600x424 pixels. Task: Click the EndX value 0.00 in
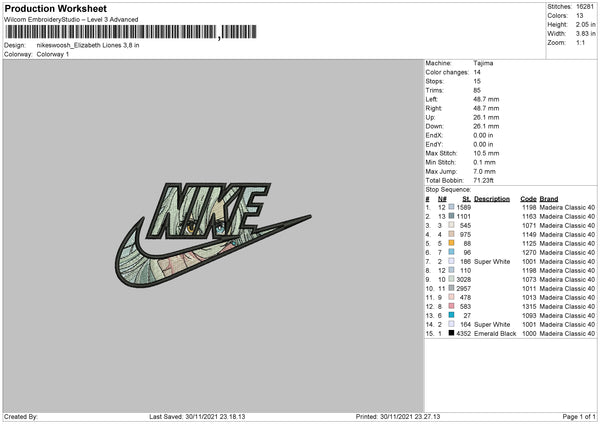tap(483, 135)
